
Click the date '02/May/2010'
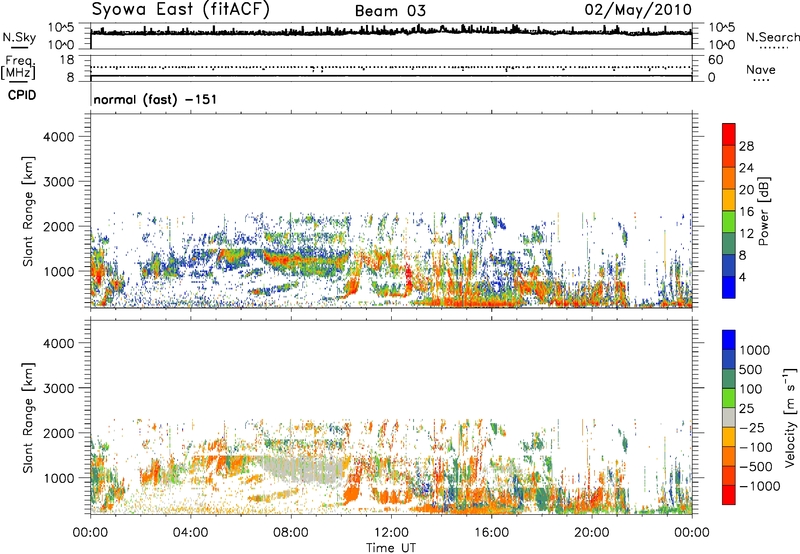638,10
